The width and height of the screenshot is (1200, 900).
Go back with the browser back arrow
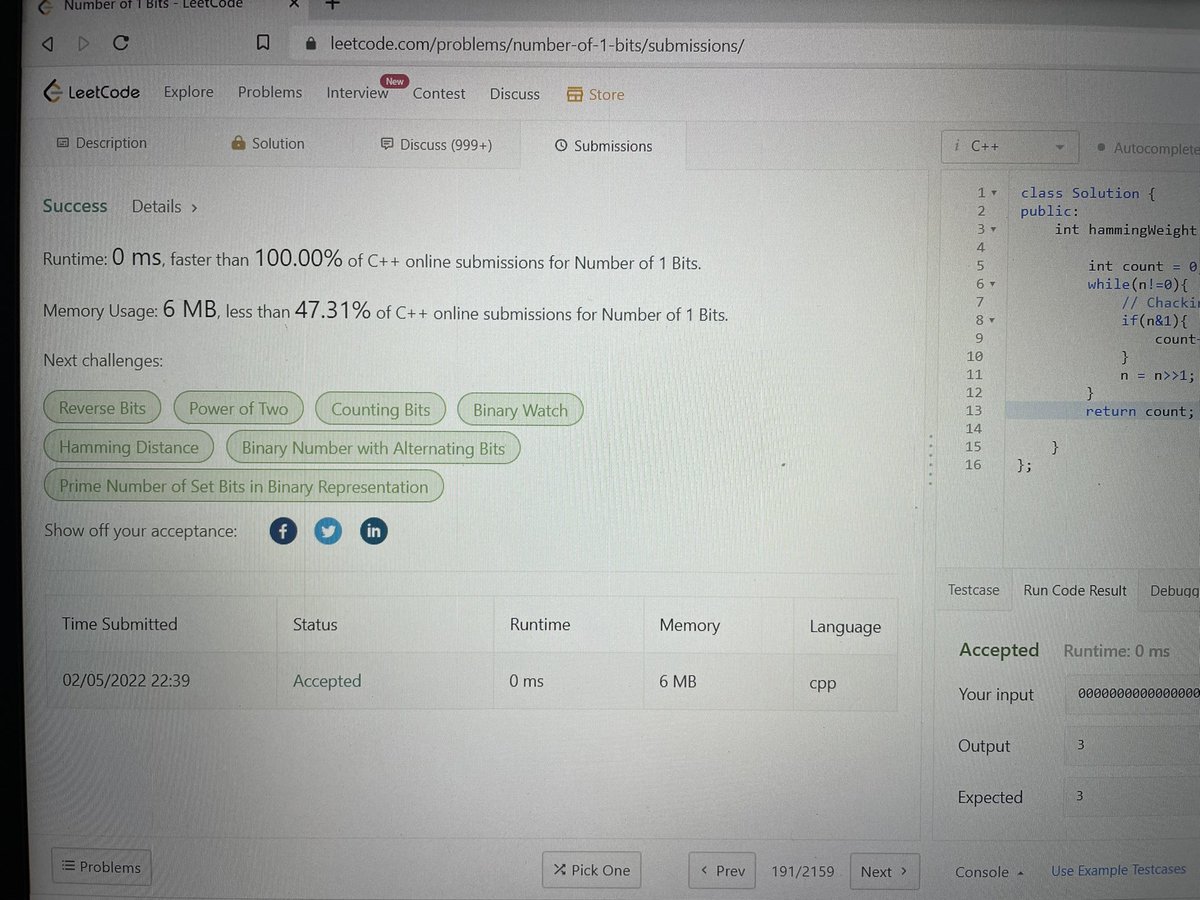click(46, 43)
